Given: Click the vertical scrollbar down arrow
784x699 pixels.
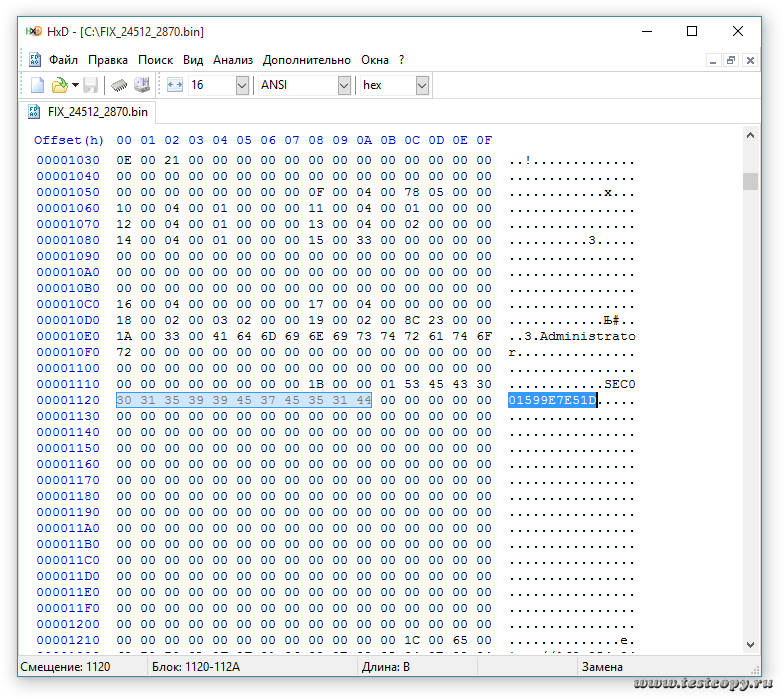Looking at the screenshot, I should point(750,645).
